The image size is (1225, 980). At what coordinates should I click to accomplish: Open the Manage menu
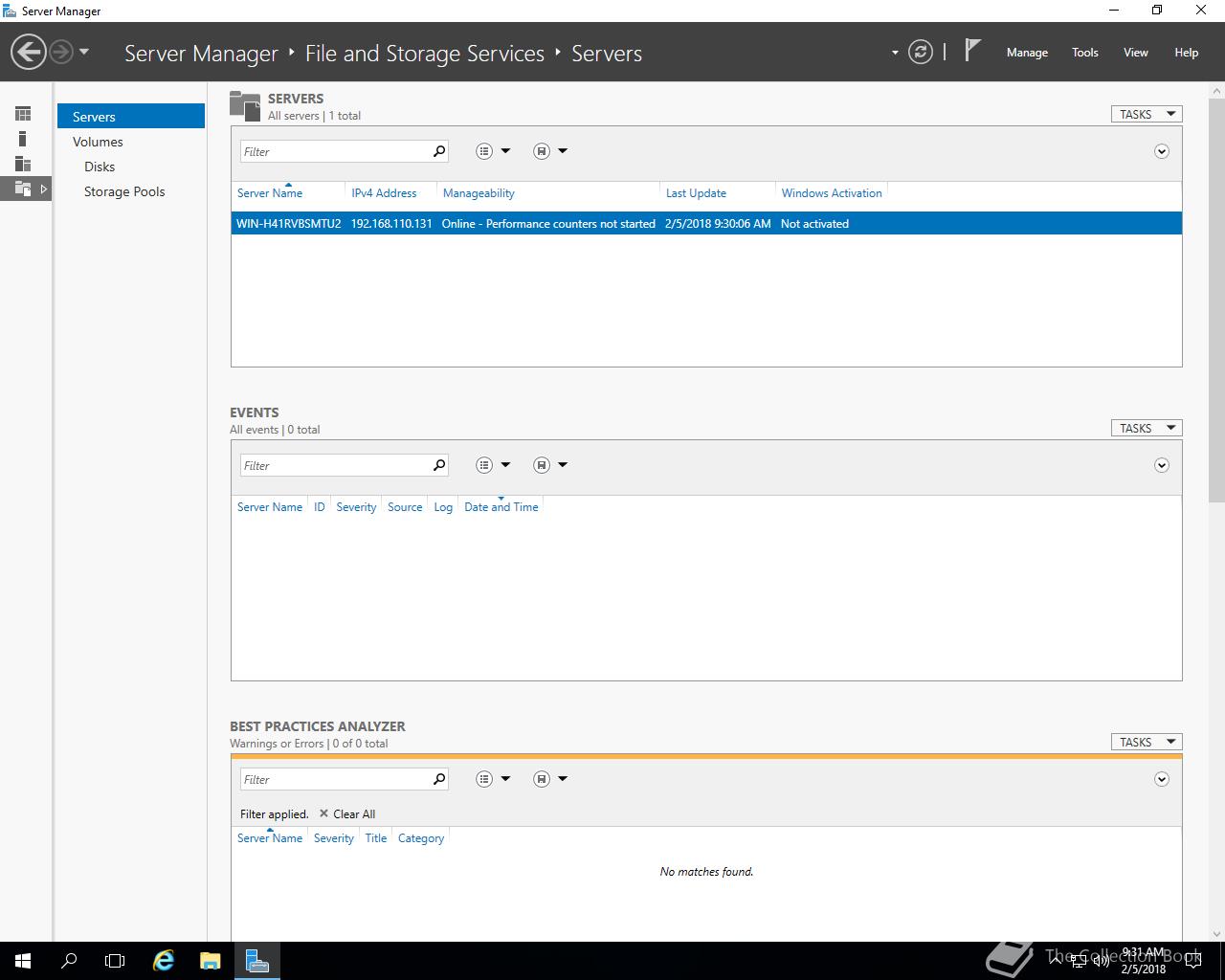[x=1027, y=53]
